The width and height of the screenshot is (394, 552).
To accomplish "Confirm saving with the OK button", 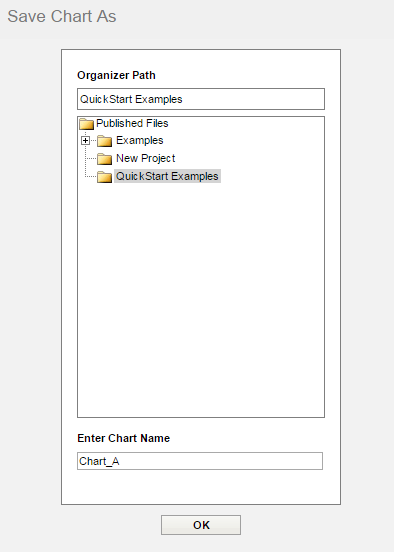I will click(x=201, y=525).
